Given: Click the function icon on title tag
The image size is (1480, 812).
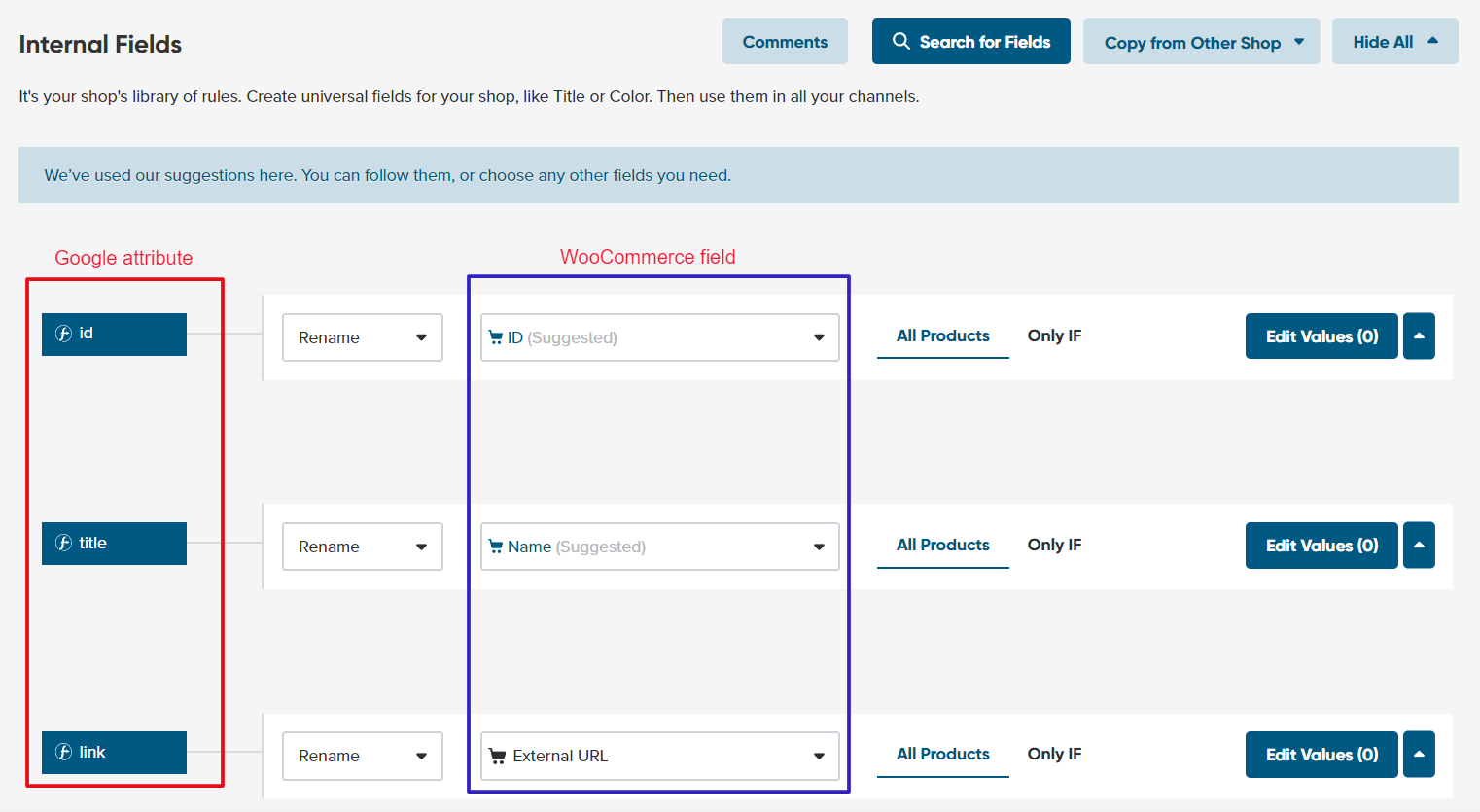Looking at the screenshot, I should click(64, 543).
